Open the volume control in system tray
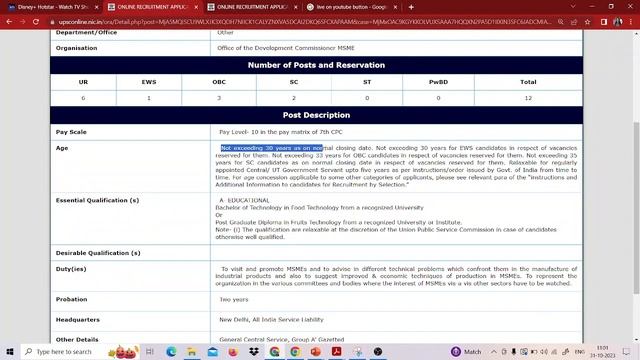640x360 pixels. click(x=544, y=352)
